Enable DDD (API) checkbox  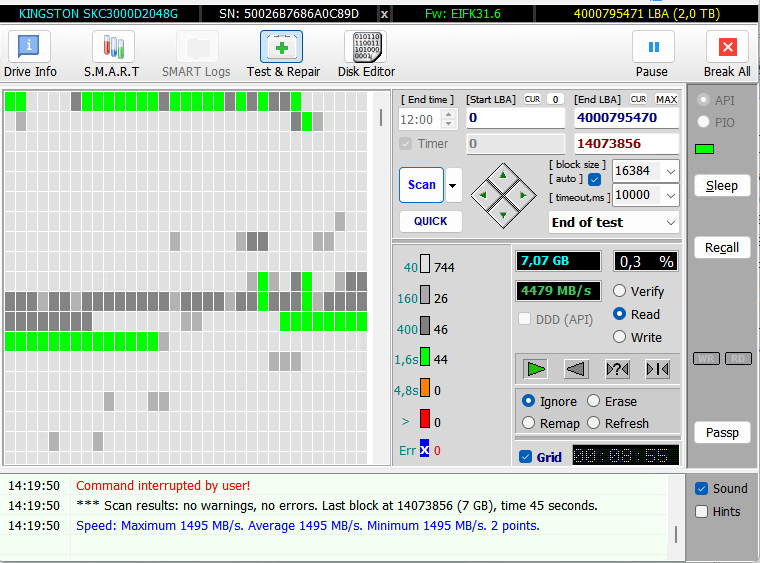(524, 319)
